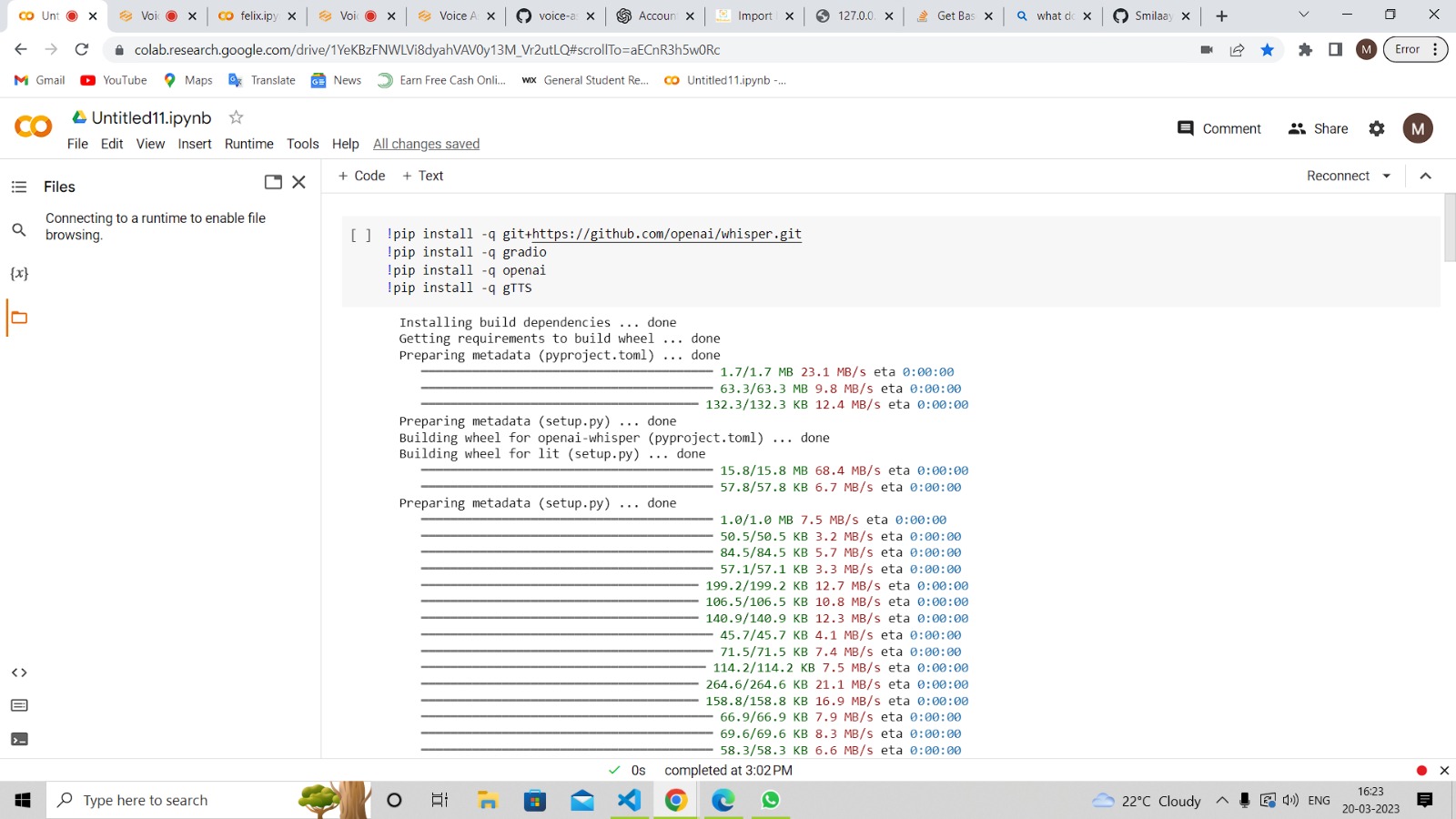Share the notebook
Screen dimensions: 1456x819
click(1319, 129)
